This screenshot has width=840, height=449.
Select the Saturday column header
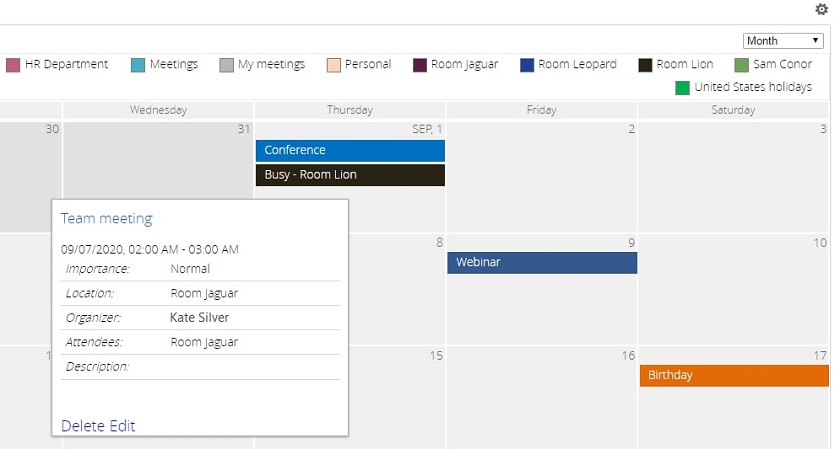coord(733,110)
